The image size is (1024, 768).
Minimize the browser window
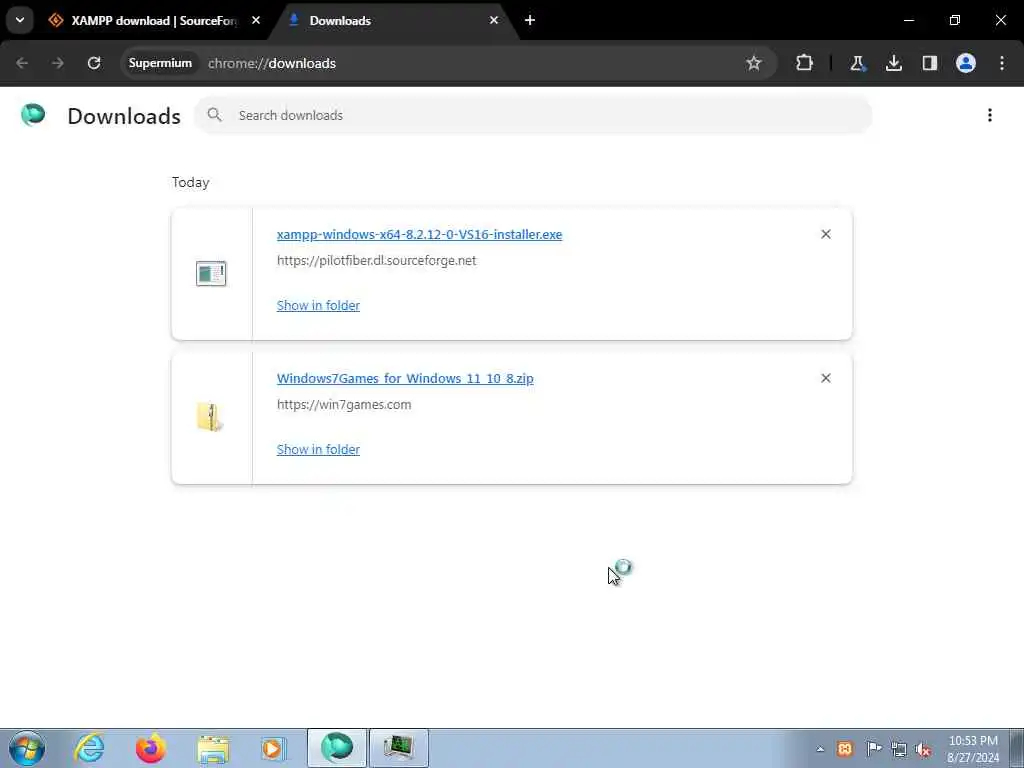click(x=908, y=20)
